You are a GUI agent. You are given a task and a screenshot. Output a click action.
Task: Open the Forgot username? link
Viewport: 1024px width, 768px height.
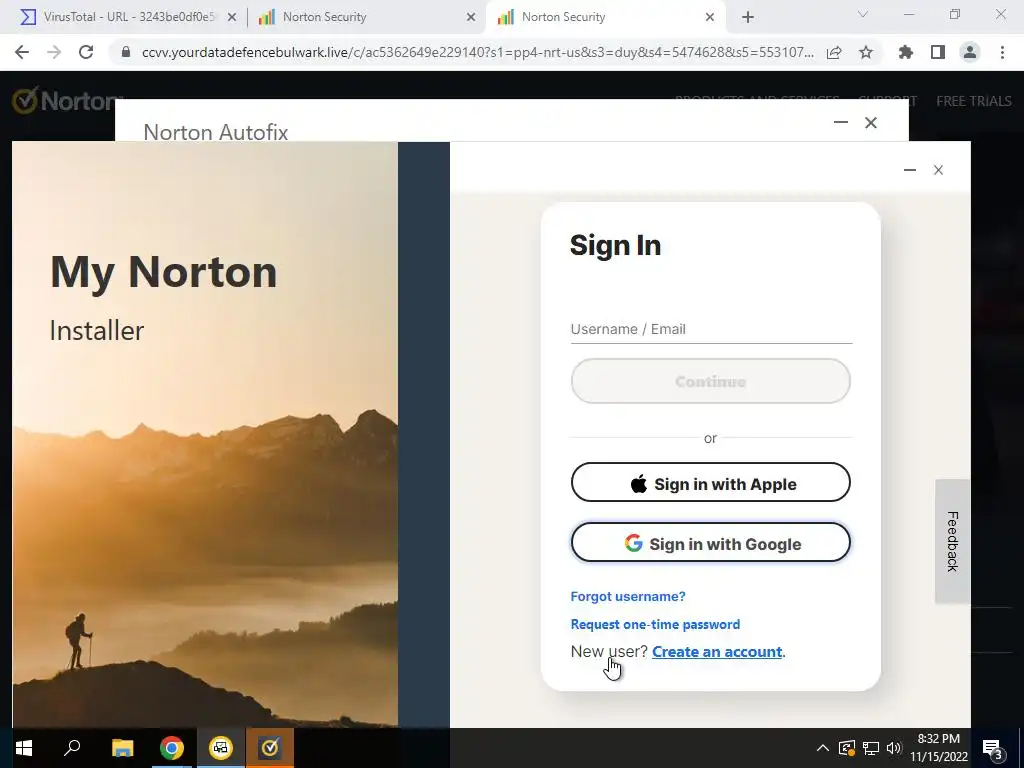628,596
